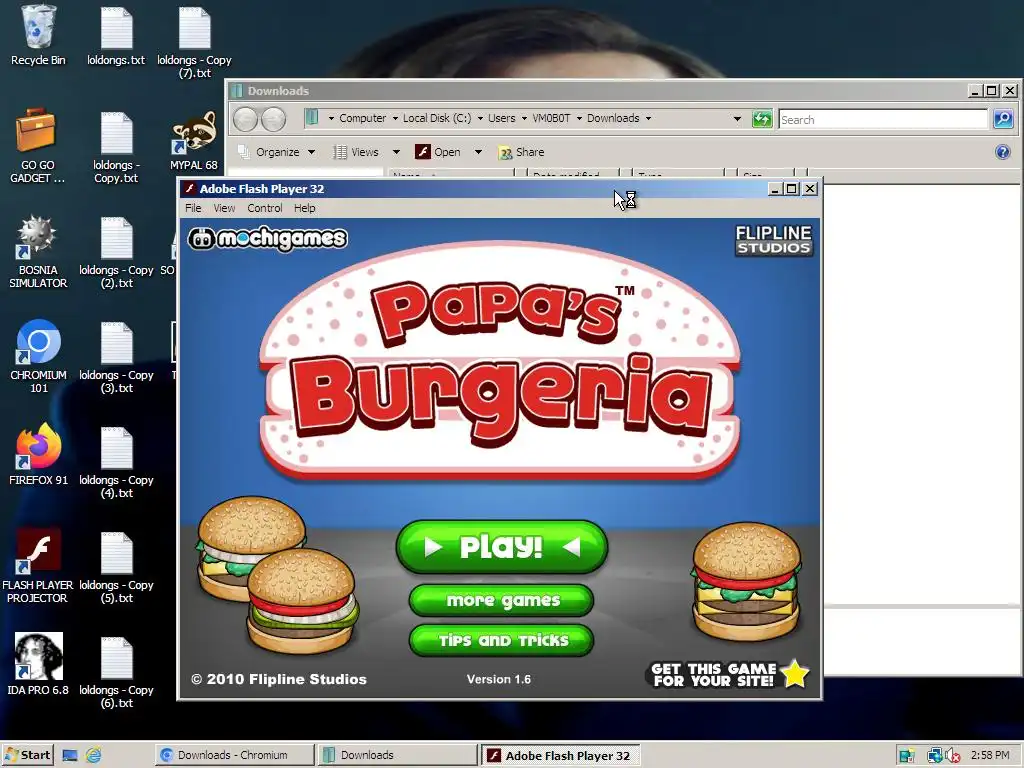The height and width of the screenshot is (768, 1024).
Task: Select the loldongs - Copy (7).txt file
Action: point(194,42)
